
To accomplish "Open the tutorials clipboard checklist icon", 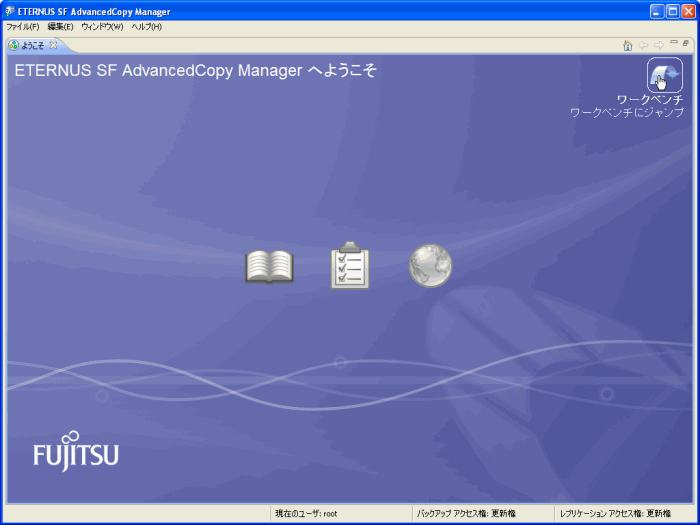I will 350,266.
